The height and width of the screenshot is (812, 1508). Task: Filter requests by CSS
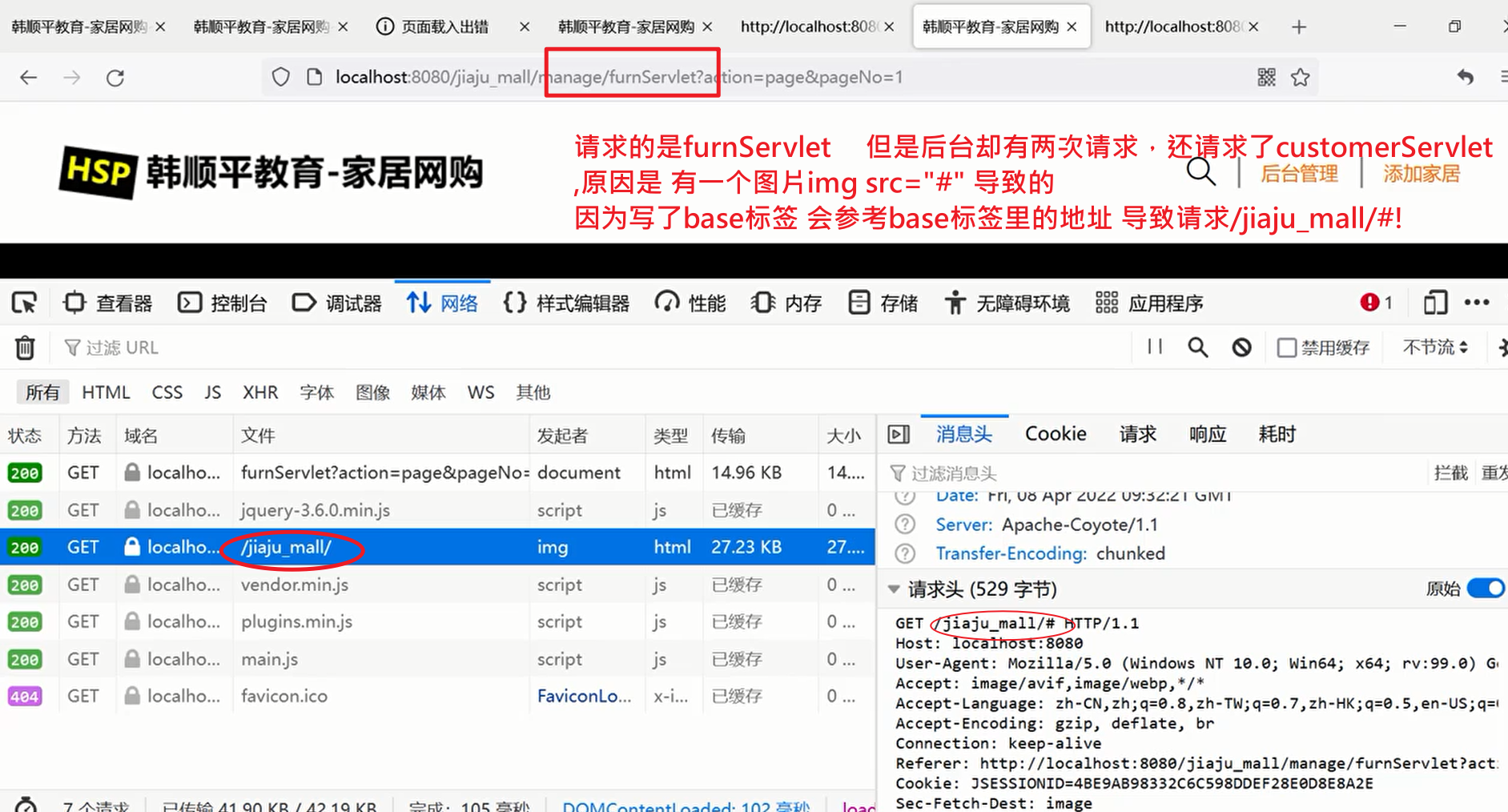(x=167, y=392)
